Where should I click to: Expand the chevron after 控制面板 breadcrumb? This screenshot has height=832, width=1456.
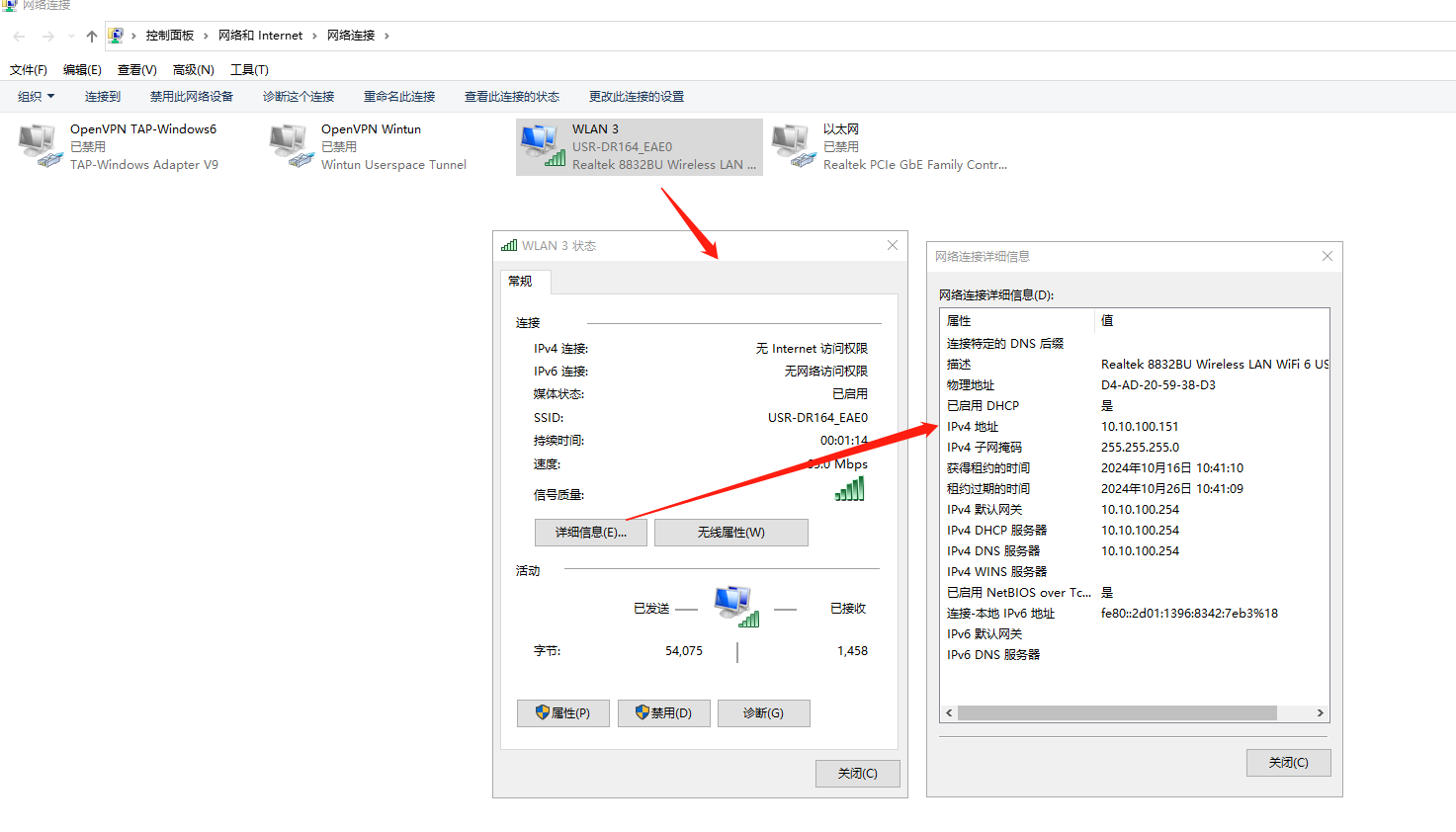(206, 36)
